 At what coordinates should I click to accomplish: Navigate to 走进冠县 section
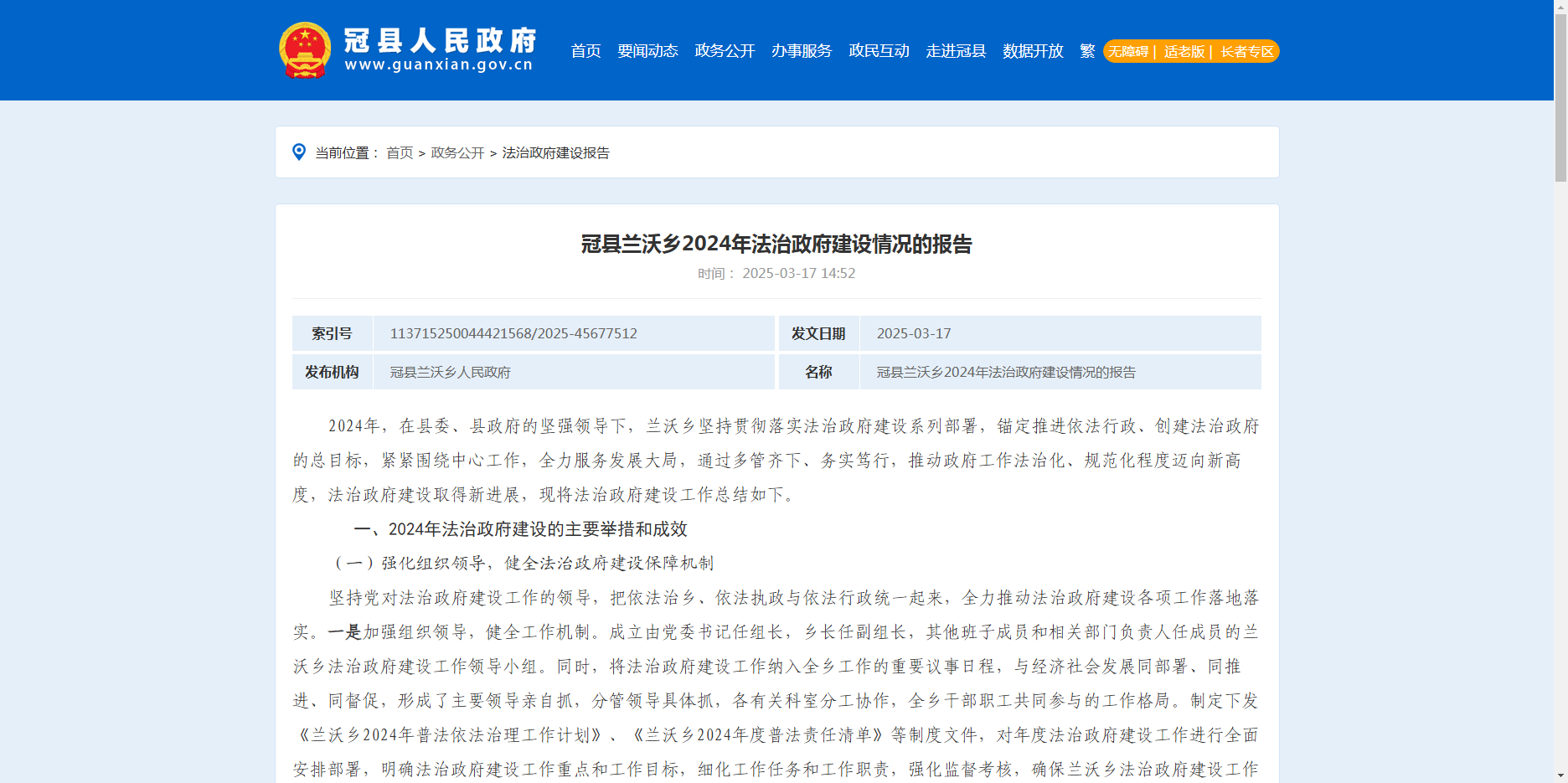(x=956, y=51)
